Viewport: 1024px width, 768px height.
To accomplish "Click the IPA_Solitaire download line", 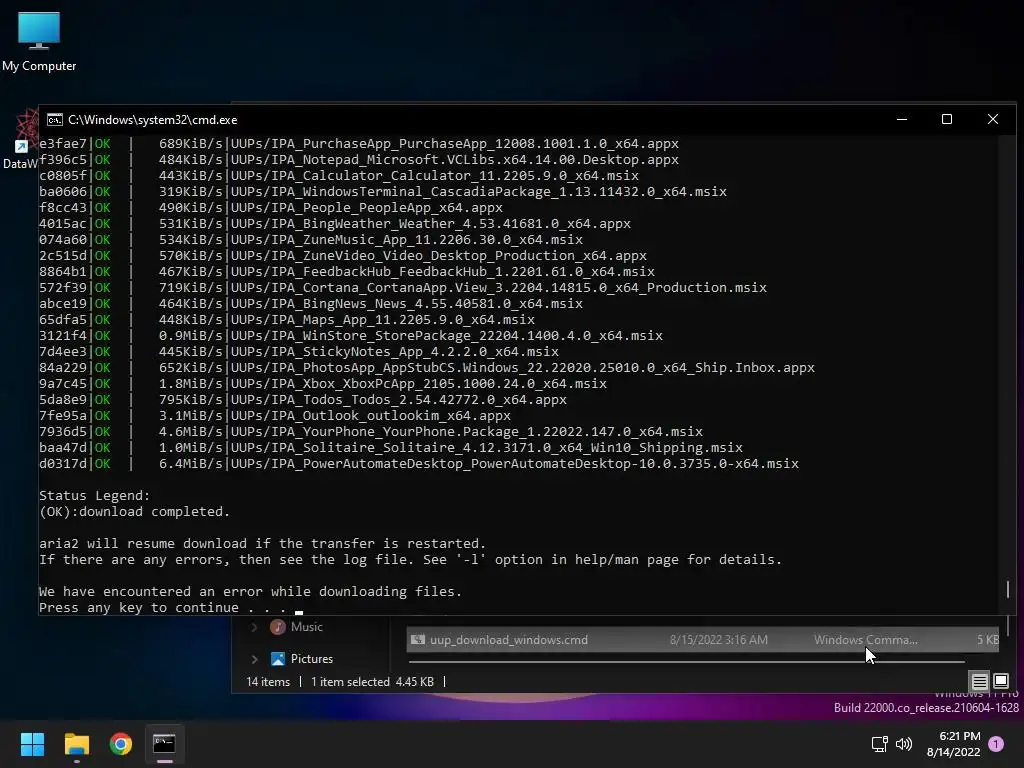I will [391, 448].
